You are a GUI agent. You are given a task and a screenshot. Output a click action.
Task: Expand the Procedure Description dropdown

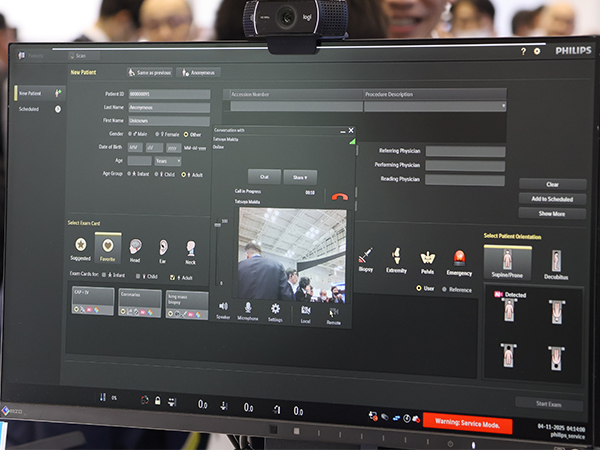(503, 106)
